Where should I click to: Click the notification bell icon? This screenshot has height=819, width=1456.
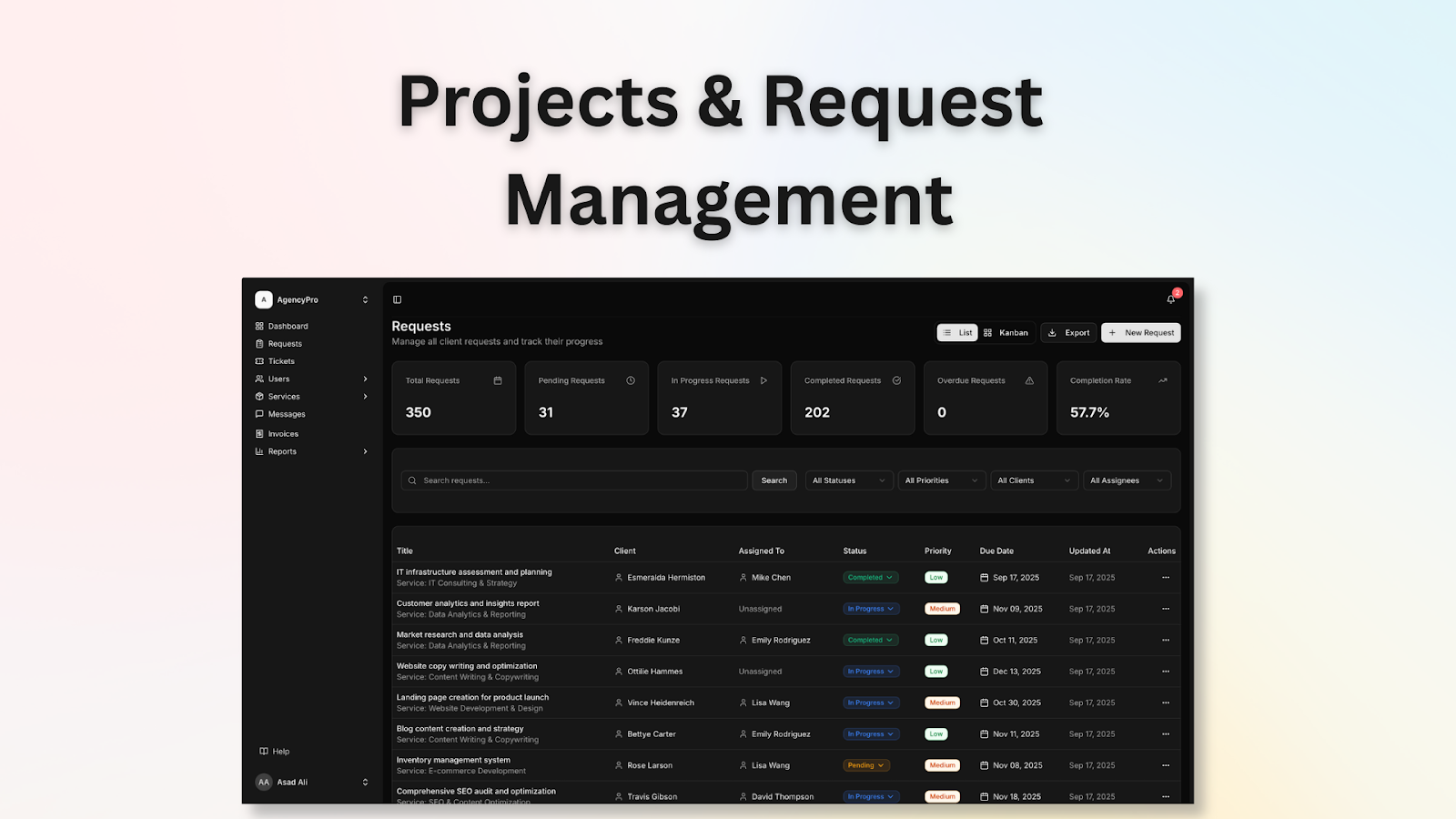(x=1172, y=298)
